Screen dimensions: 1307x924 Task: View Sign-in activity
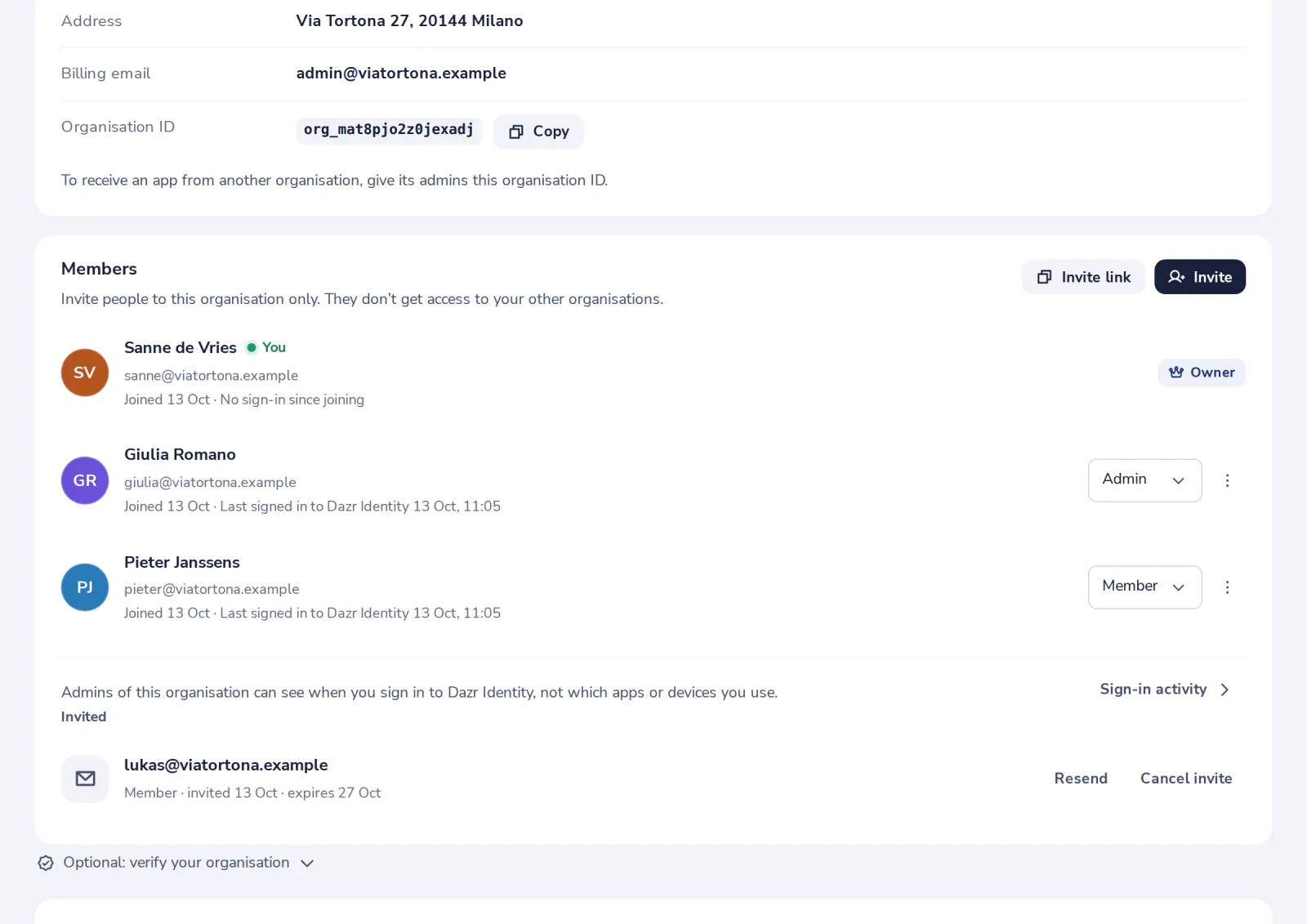tap(1165, 690)
